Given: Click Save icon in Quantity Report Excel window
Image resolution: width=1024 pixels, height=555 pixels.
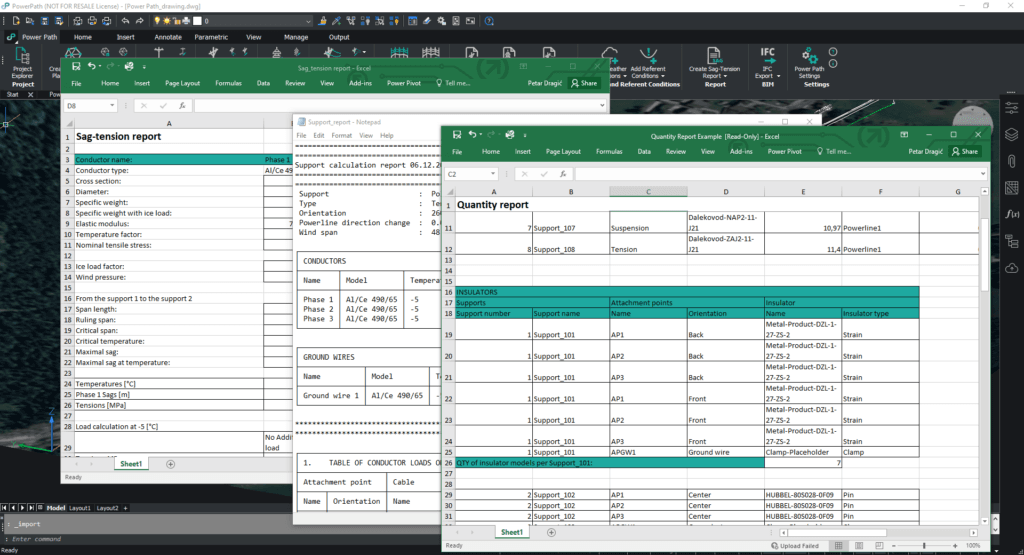Looking at the screenshot, I should pos(456,135).
